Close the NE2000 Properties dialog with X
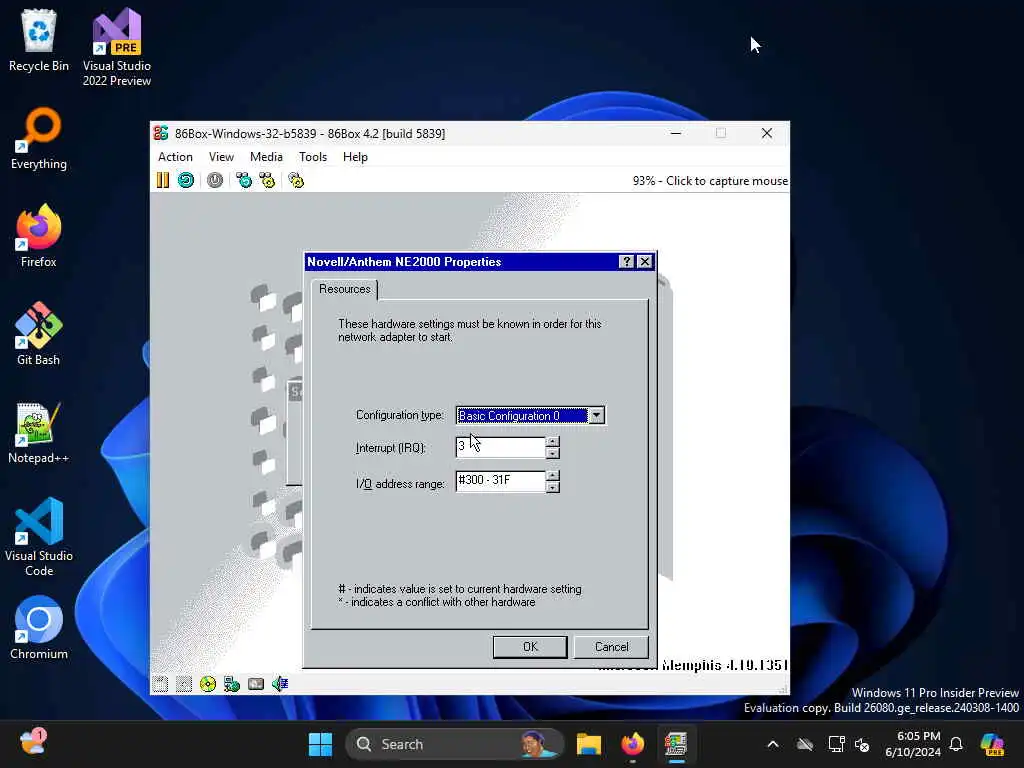This screenshot has width=1024, height=768. (645, 262)
